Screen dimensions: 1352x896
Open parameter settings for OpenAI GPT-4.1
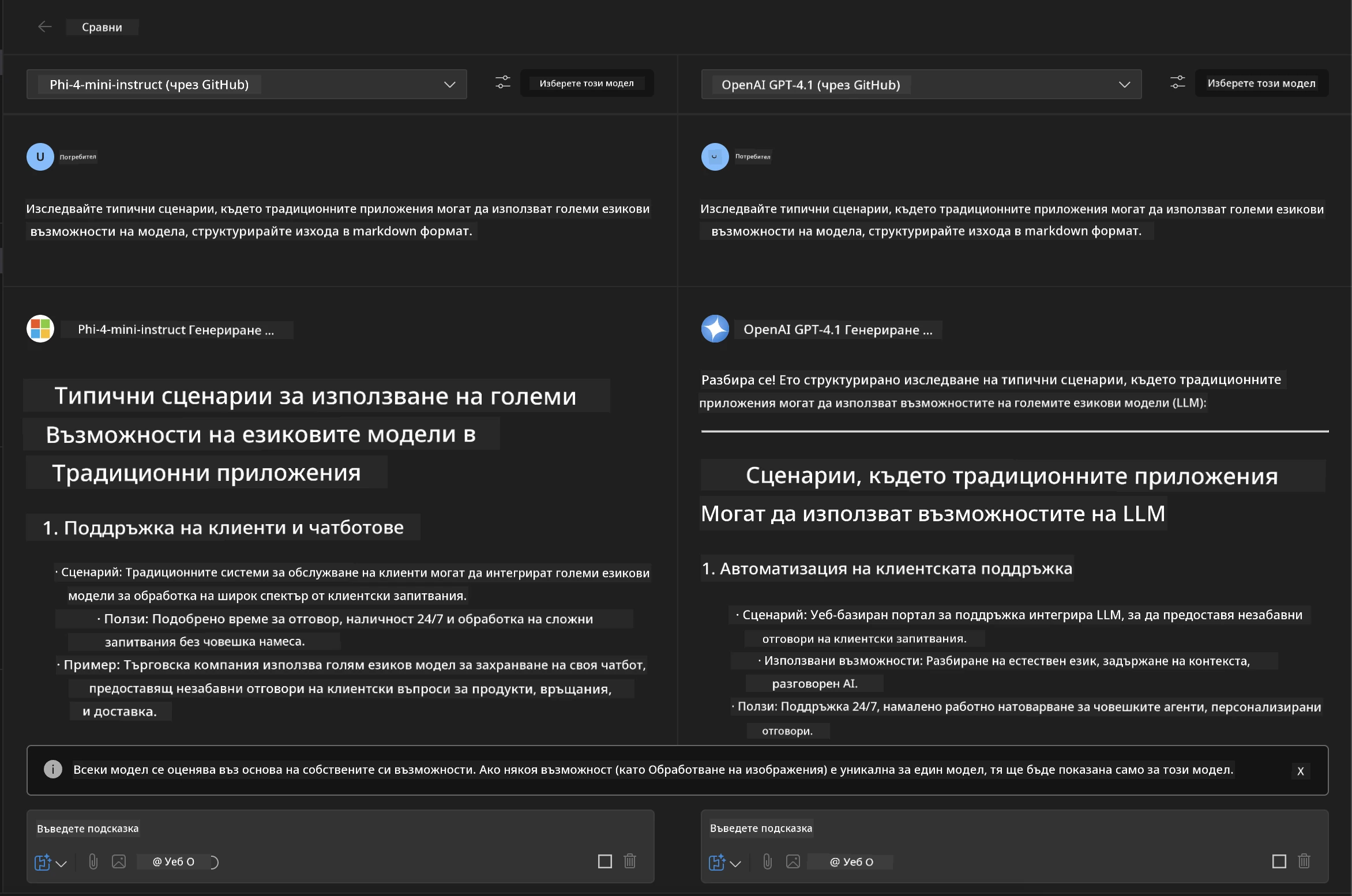pyautogui.click(x=1178, y=83)
